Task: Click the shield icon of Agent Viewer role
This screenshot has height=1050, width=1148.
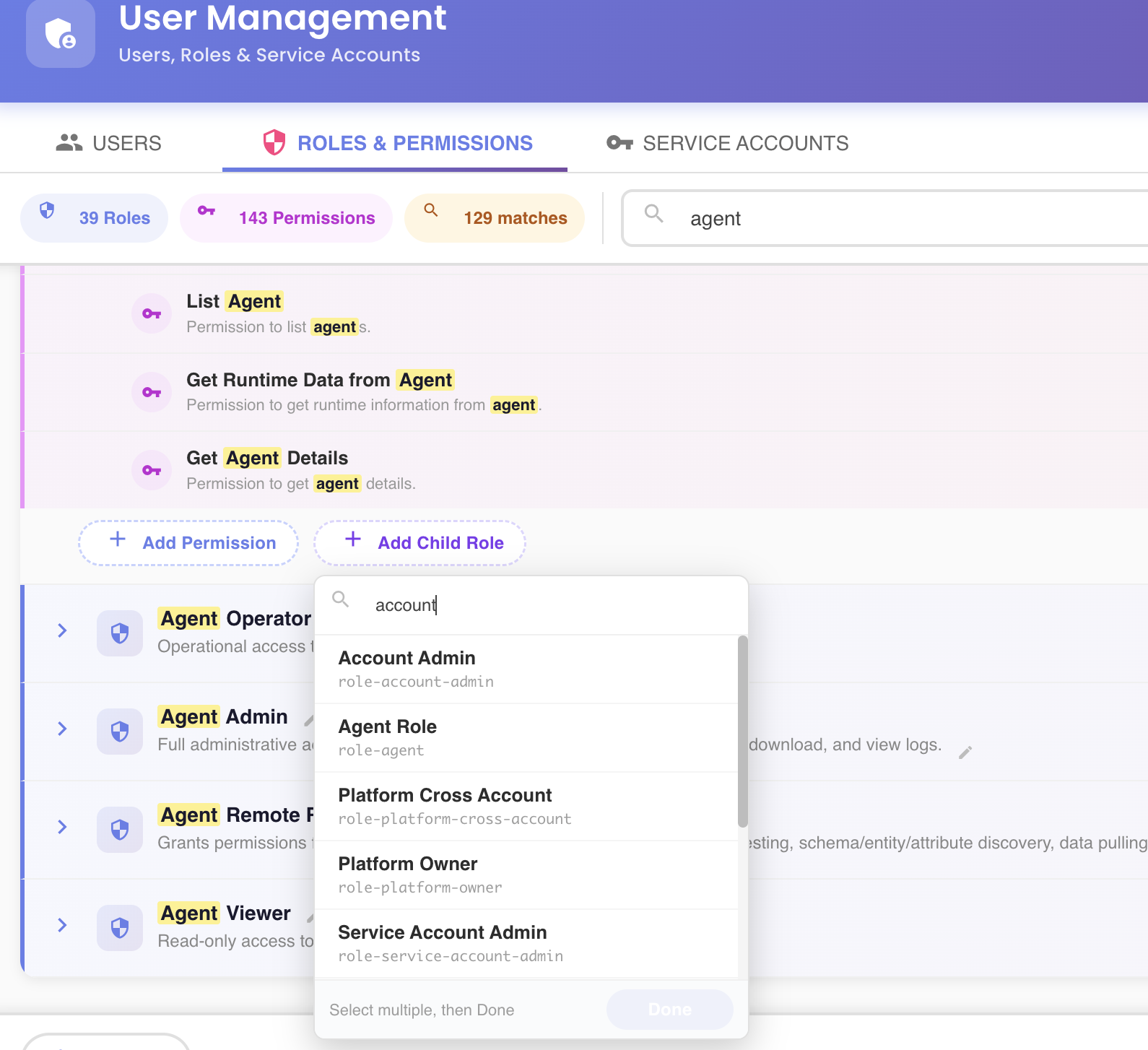Action: tap(120, 928)
